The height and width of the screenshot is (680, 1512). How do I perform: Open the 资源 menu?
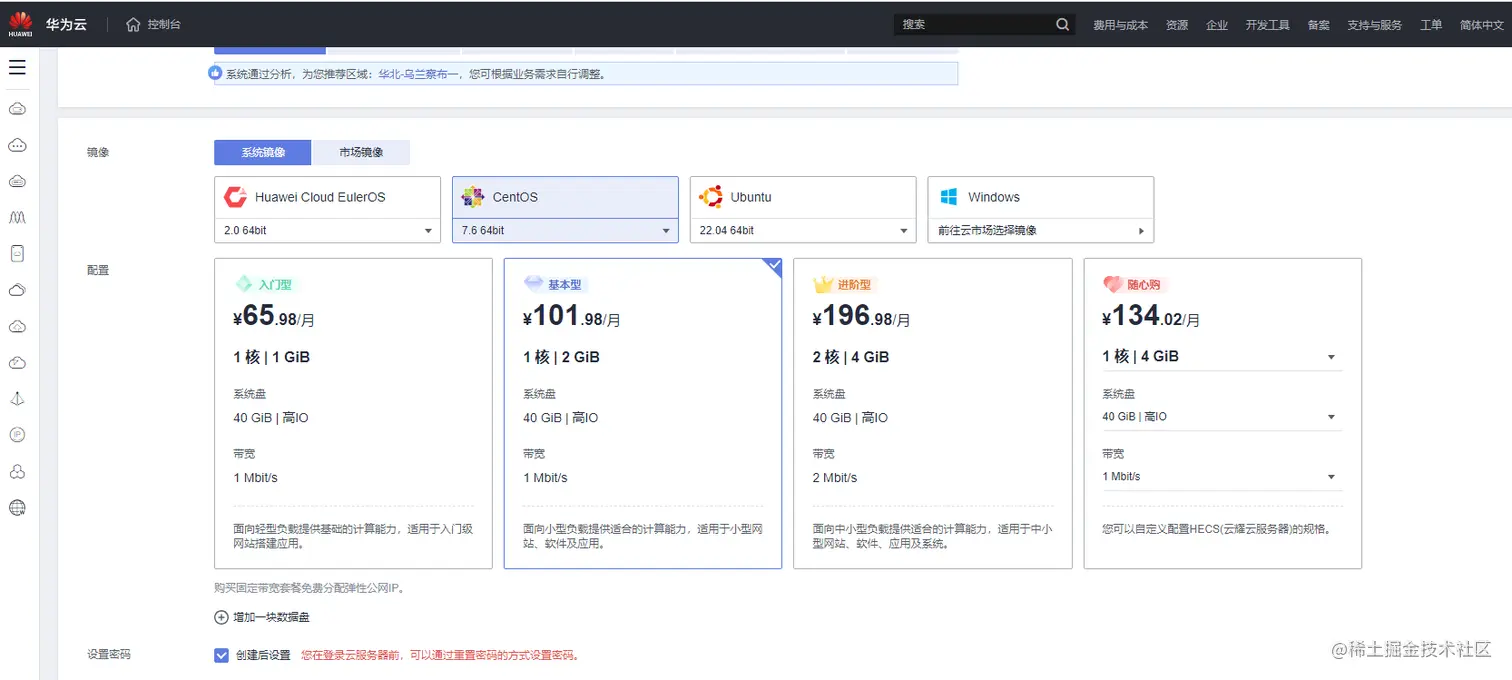[x=1177, y=25]
